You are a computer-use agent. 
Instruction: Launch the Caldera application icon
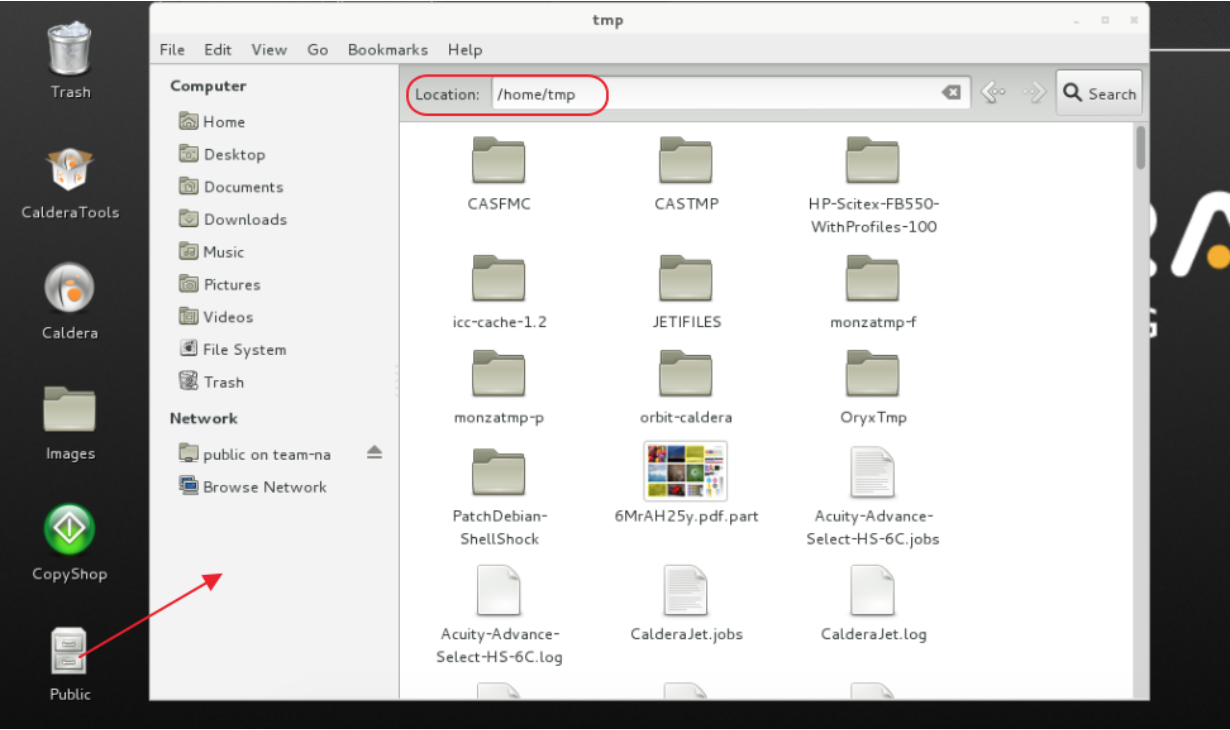click(x=70, y=290)
